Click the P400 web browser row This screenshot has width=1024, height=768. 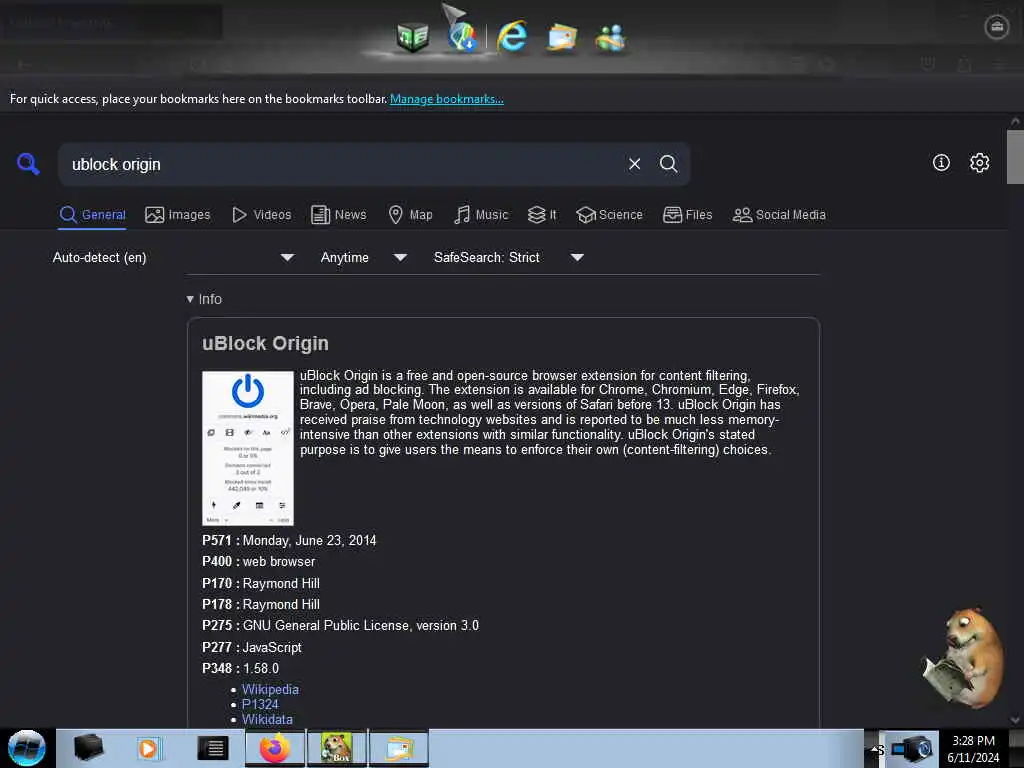pos(258,562)
